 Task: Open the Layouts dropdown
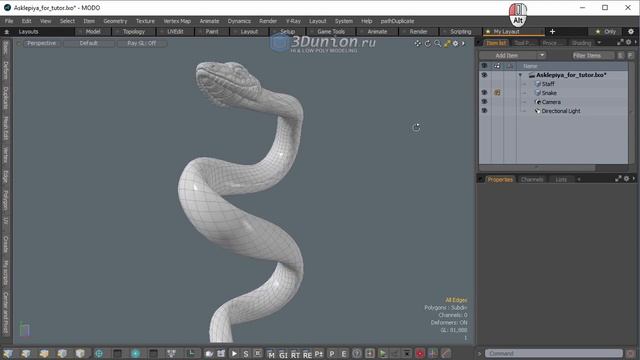pyautogui.click(x=28, y=31)
